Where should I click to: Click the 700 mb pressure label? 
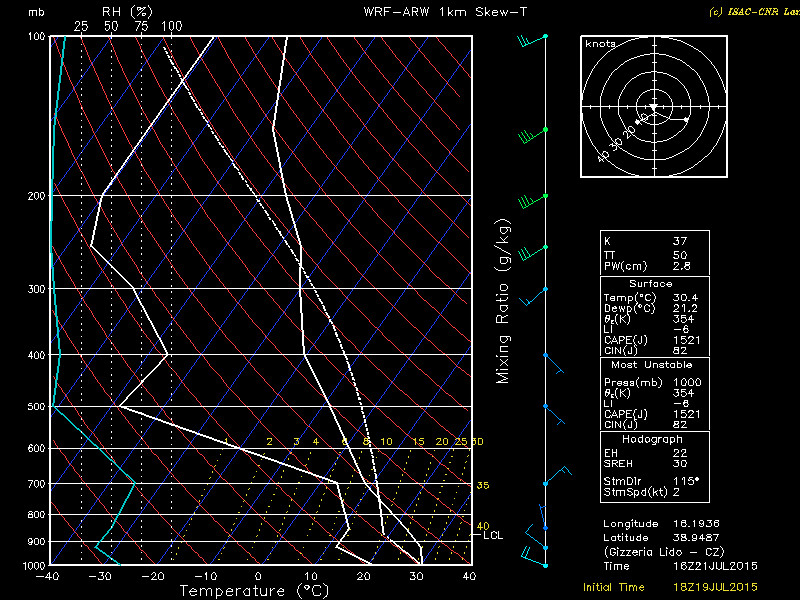(x=36, y=484)
